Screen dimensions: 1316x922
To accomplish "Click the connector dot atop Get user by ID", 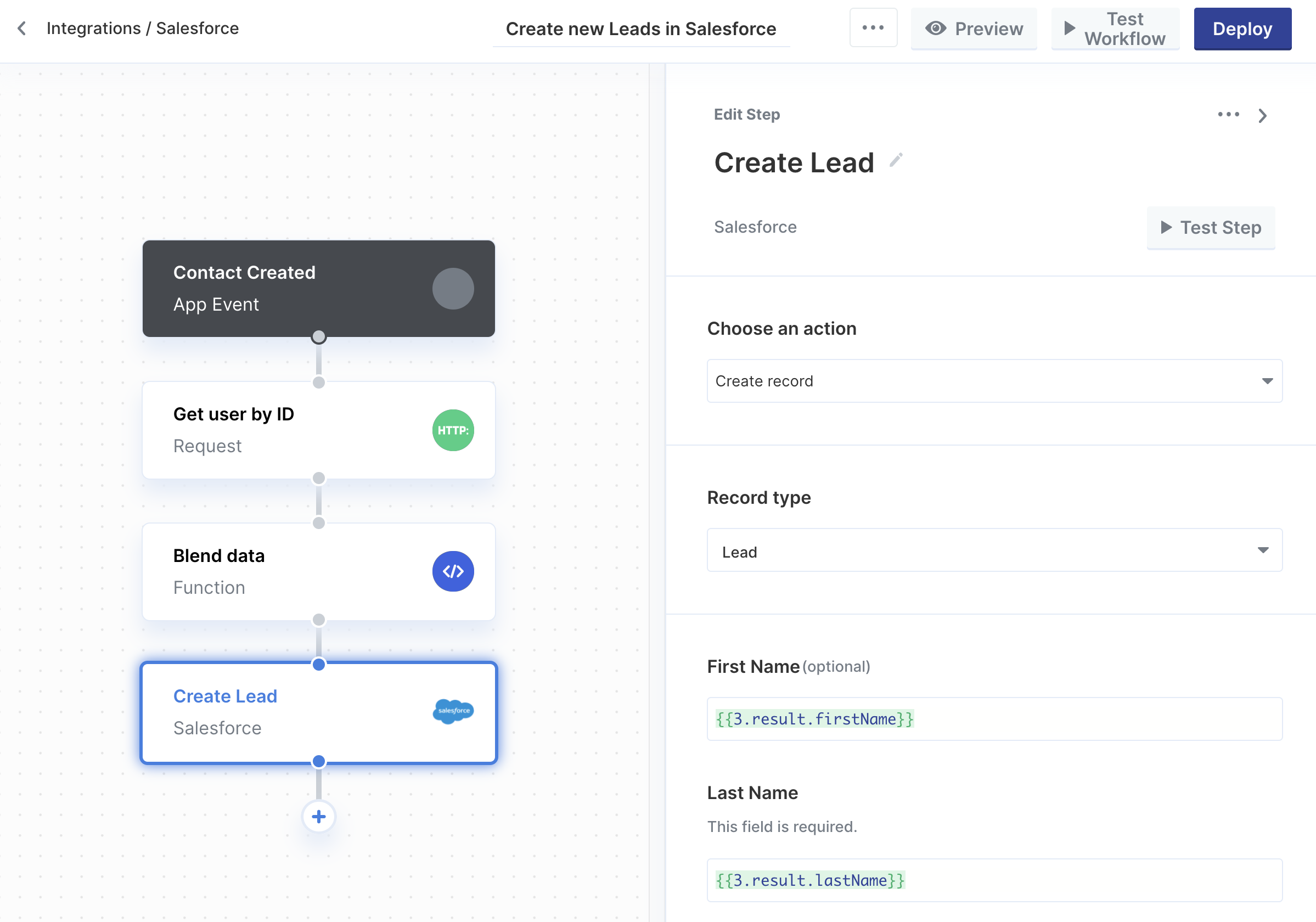I will click(x=319, y=382).
